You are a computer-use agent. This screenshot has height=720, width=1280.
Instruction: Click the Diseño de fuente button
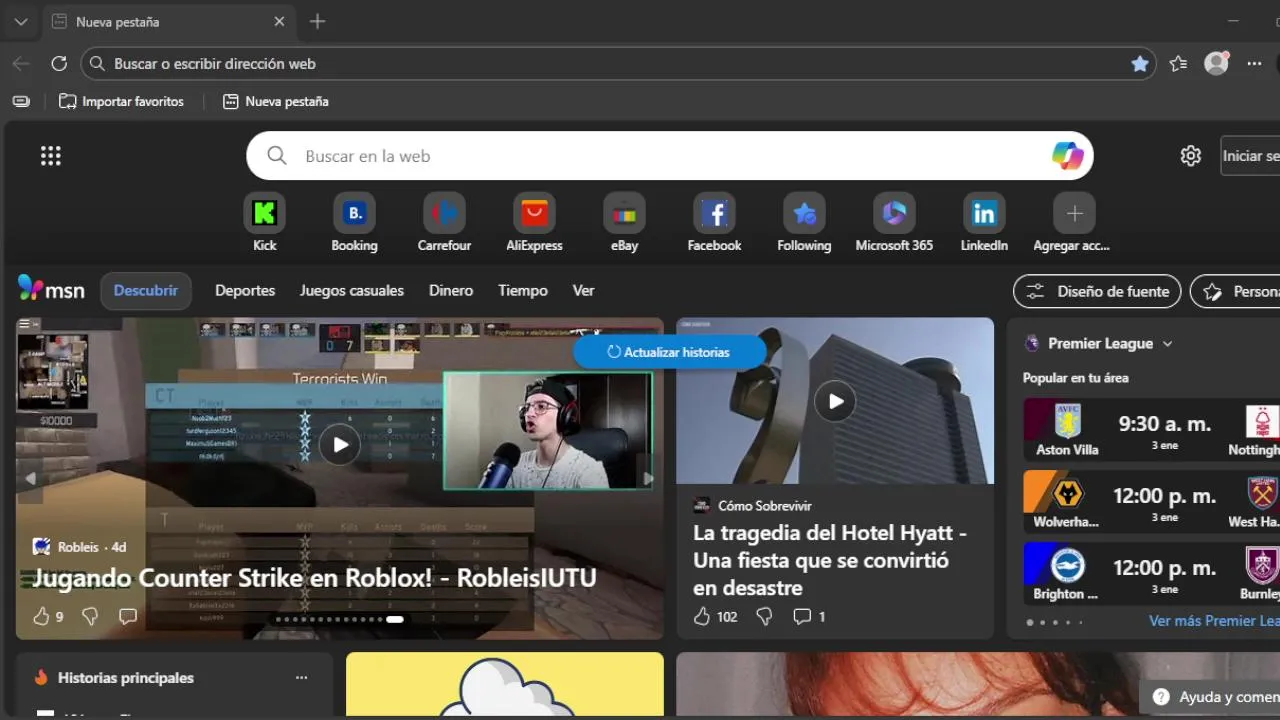click(x=1097, y=291)
